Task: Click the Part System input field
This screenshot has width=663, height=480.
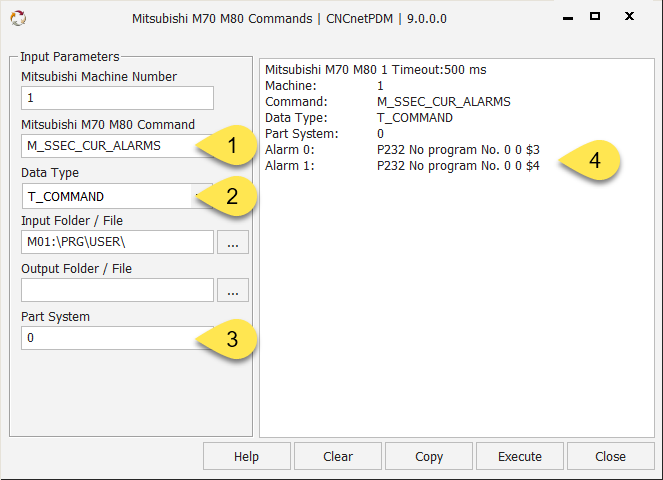Action: click(x=117, y=338)
